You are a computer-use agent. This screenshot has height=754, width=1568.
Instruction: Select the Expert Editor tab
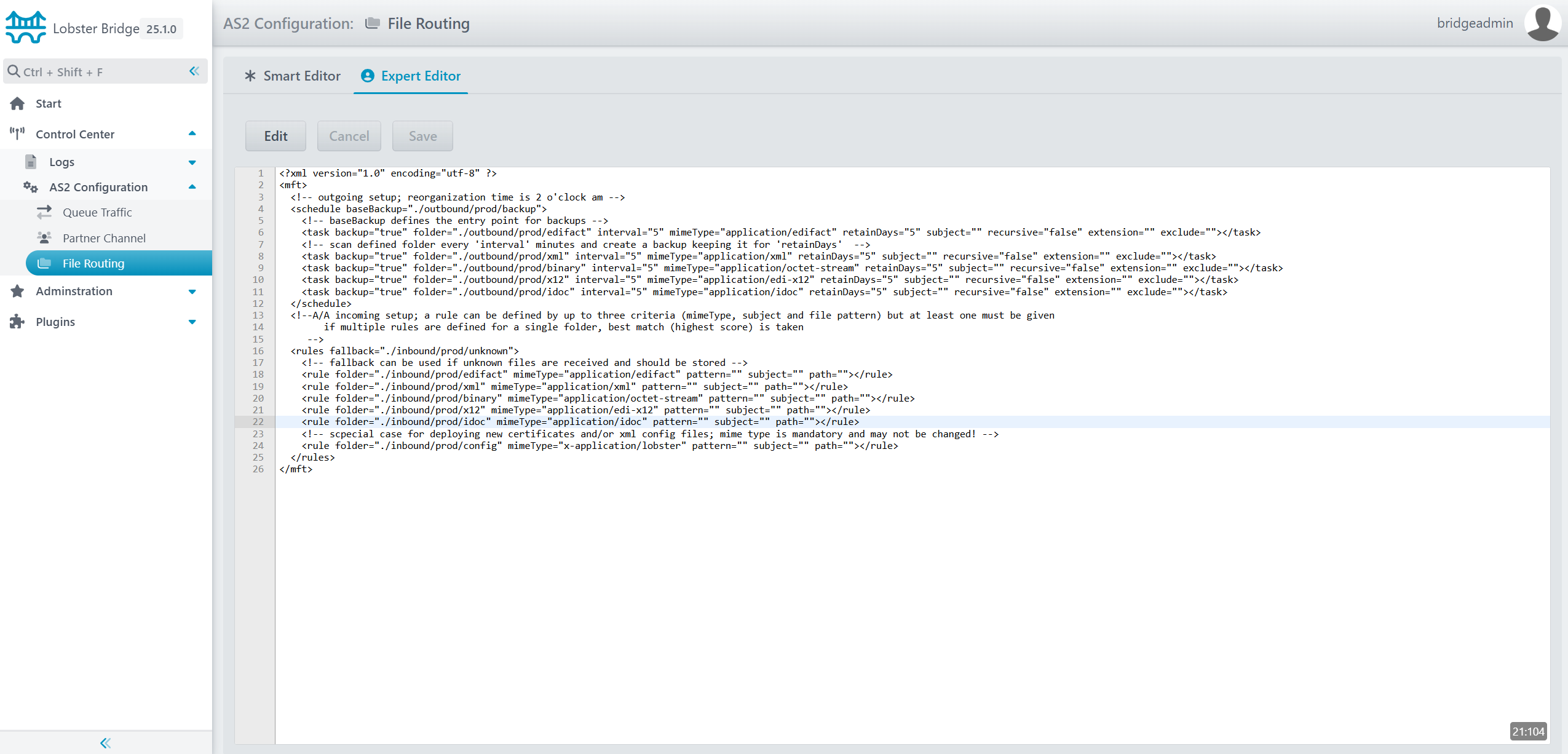[x=411, y=76]
